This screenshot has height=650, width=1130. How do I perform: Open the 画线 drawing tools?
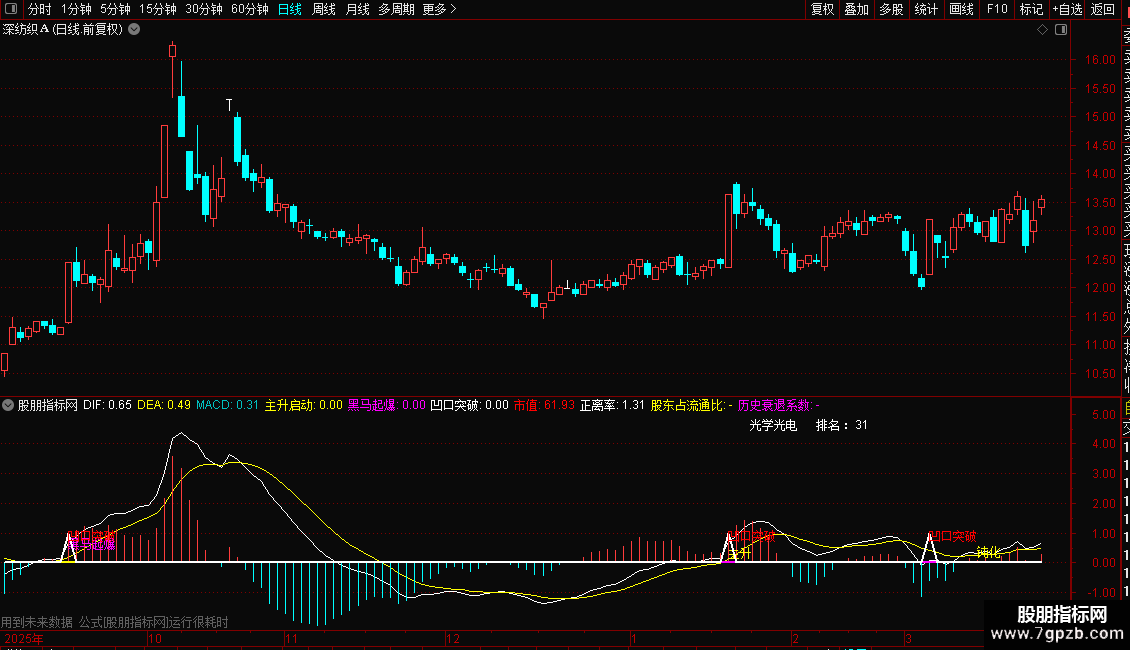pos(961,9)
